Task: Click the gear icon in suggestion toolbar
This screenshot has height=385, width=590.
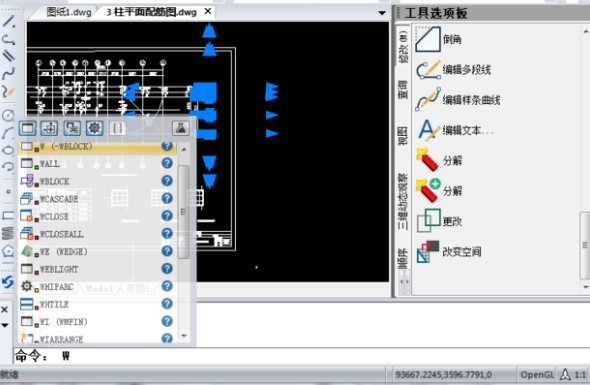Action: click(94, 128)
